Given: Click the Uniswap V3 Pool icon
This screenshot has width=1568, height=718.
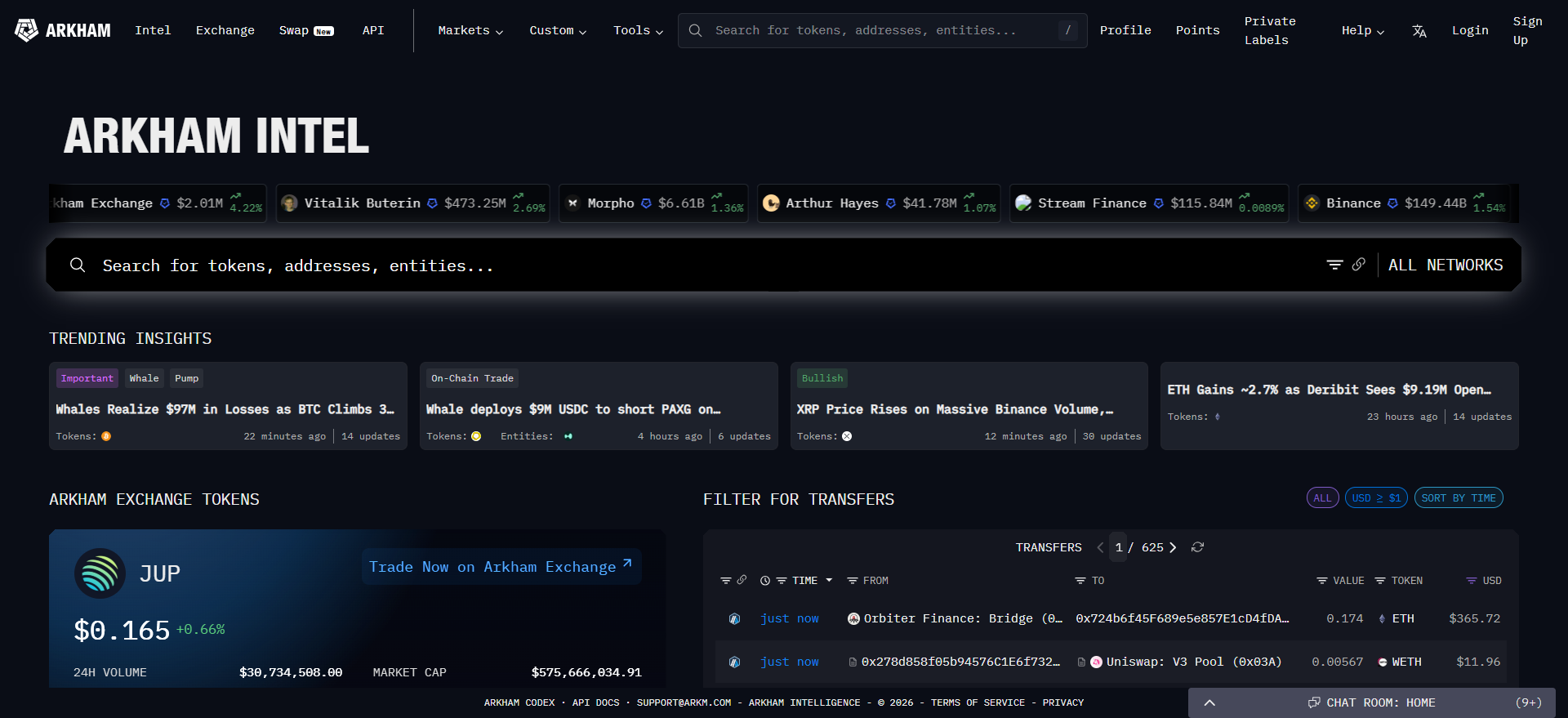Looking at the screenshot, I should coord(1097,662).
